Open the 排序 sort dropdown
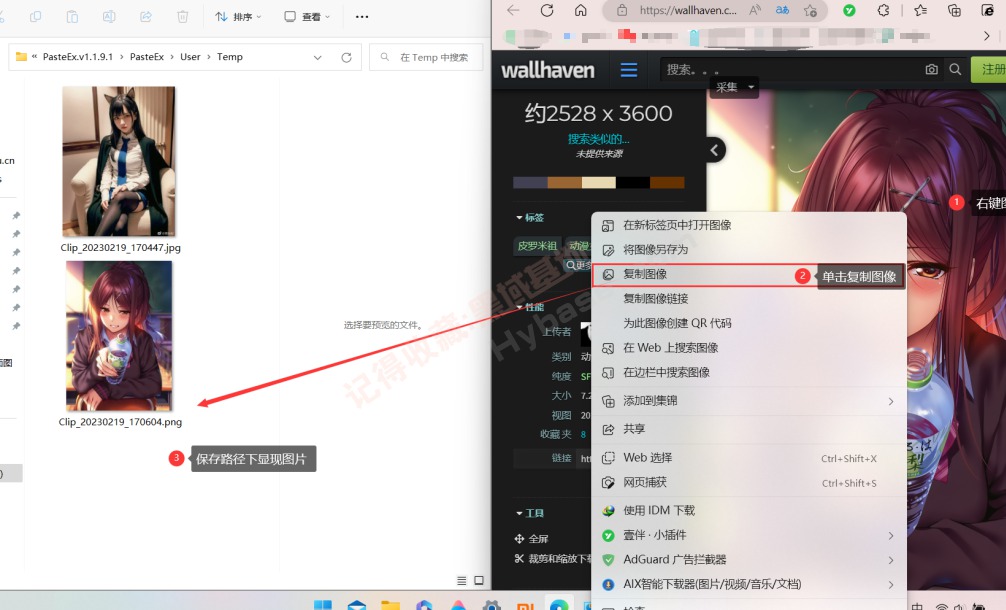Image resolution: width=1006 pixels, height=610 pixels. [239, 17]
